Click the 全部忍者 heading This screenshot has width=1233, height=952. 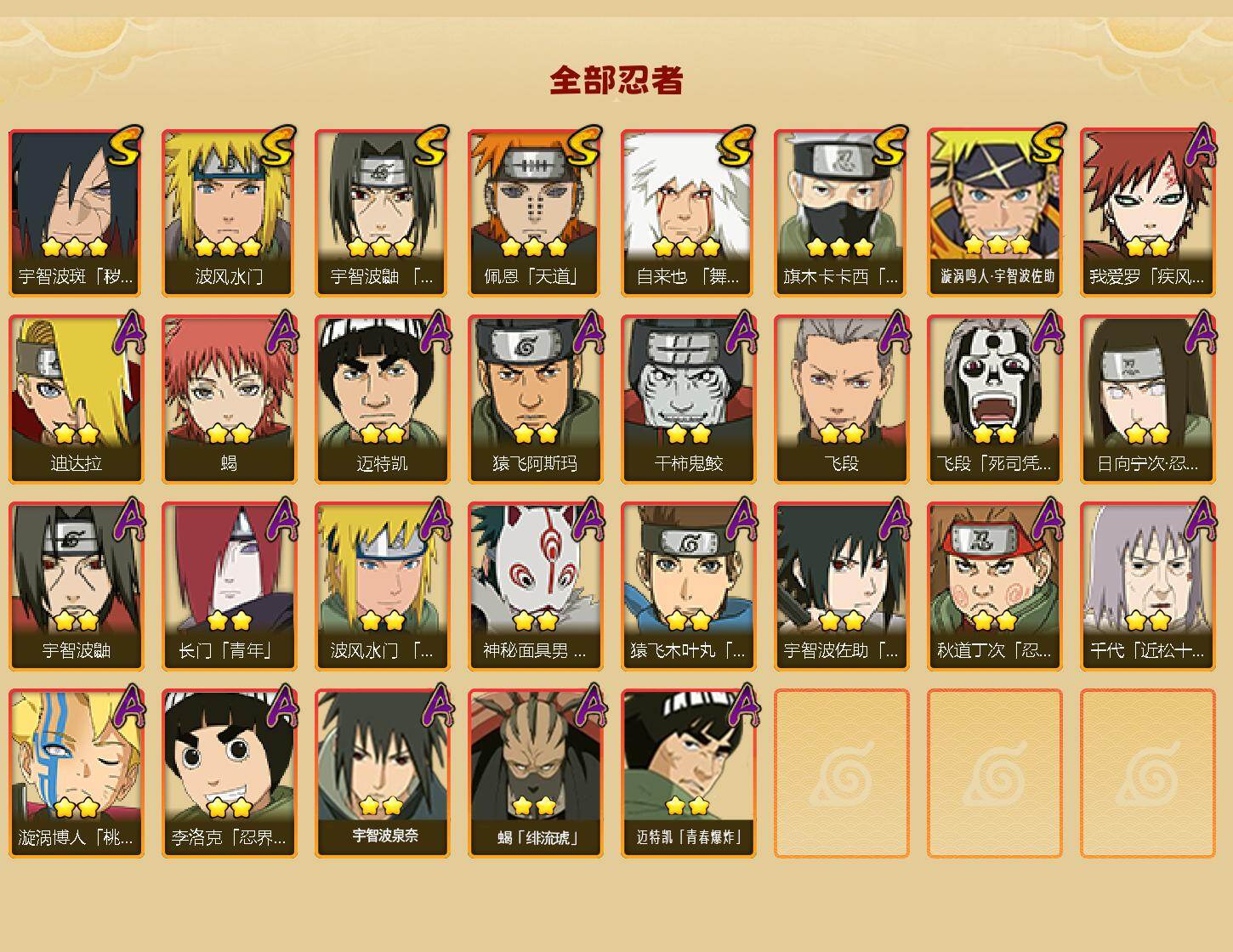click(616, 81)
